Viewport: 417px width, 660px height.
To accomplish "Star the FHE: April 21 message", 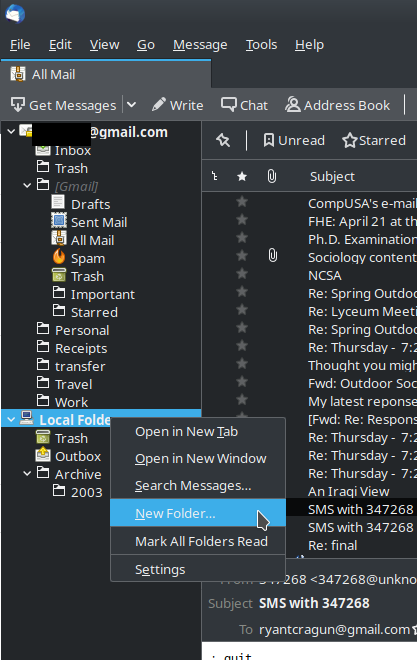I will point(242,220).
